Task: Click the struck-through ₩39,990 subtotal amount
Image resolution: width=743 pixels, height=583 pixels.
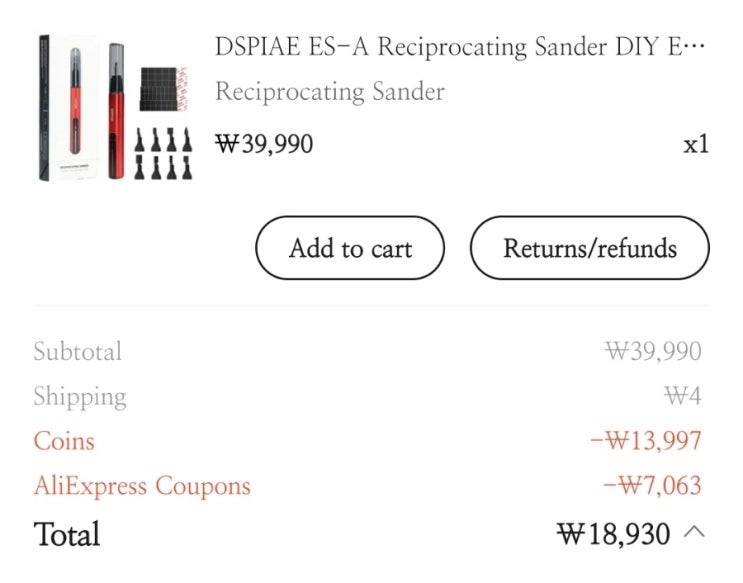Action: click(653, 351)
